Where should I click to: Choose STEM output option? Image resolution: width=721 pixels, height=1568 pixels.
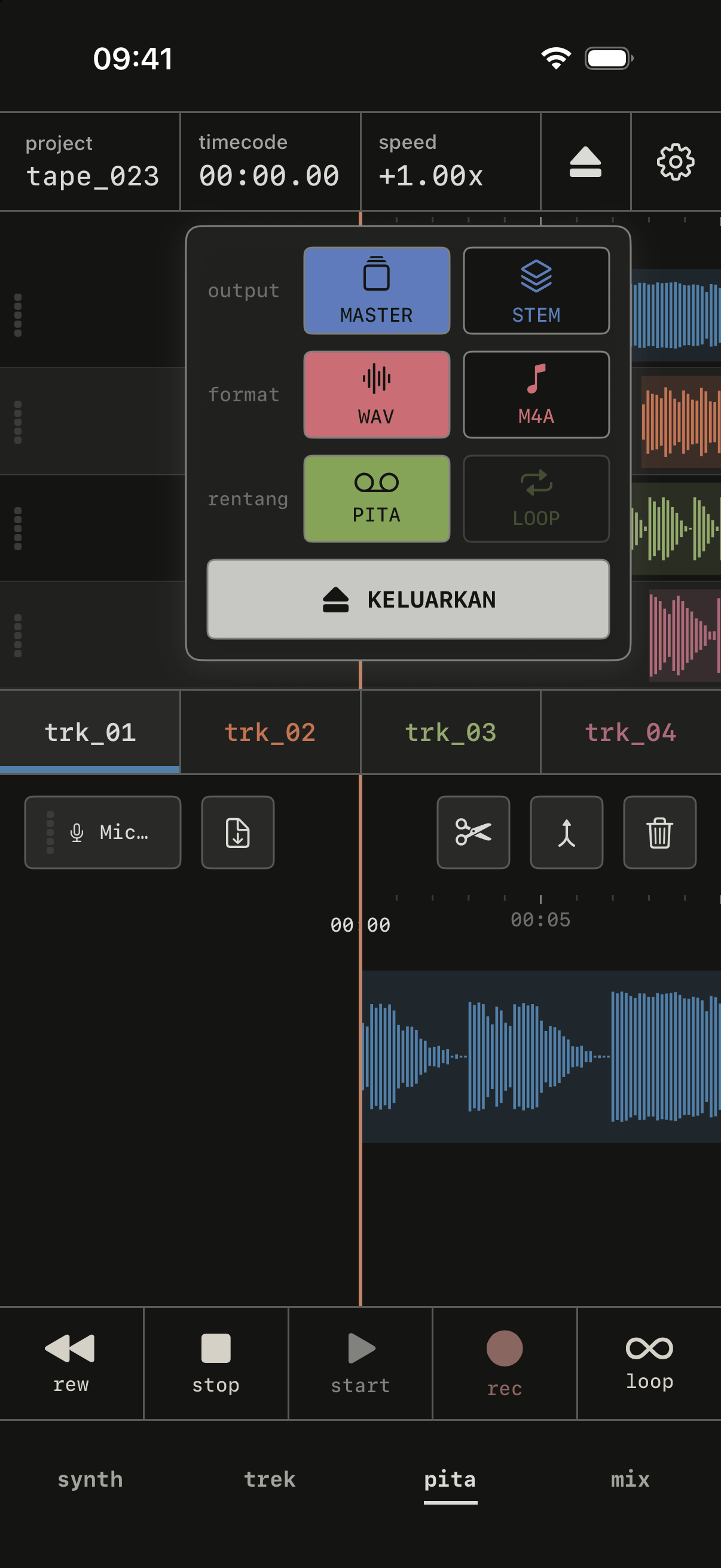pos(536,291)
